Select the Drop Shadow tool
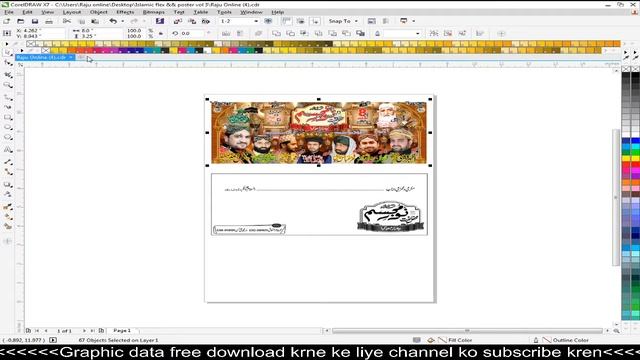 coord(8,184)
